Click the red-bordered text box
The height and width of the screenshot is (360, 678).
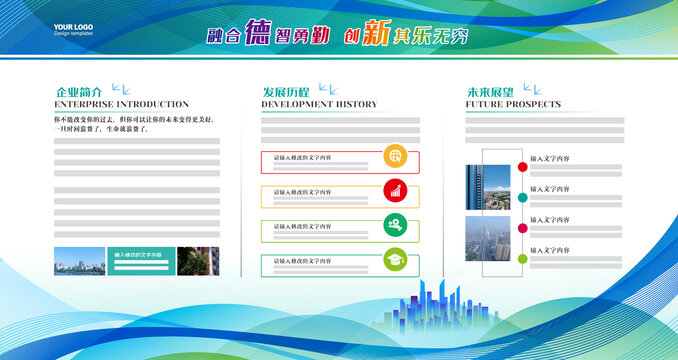tap(340, 162)
